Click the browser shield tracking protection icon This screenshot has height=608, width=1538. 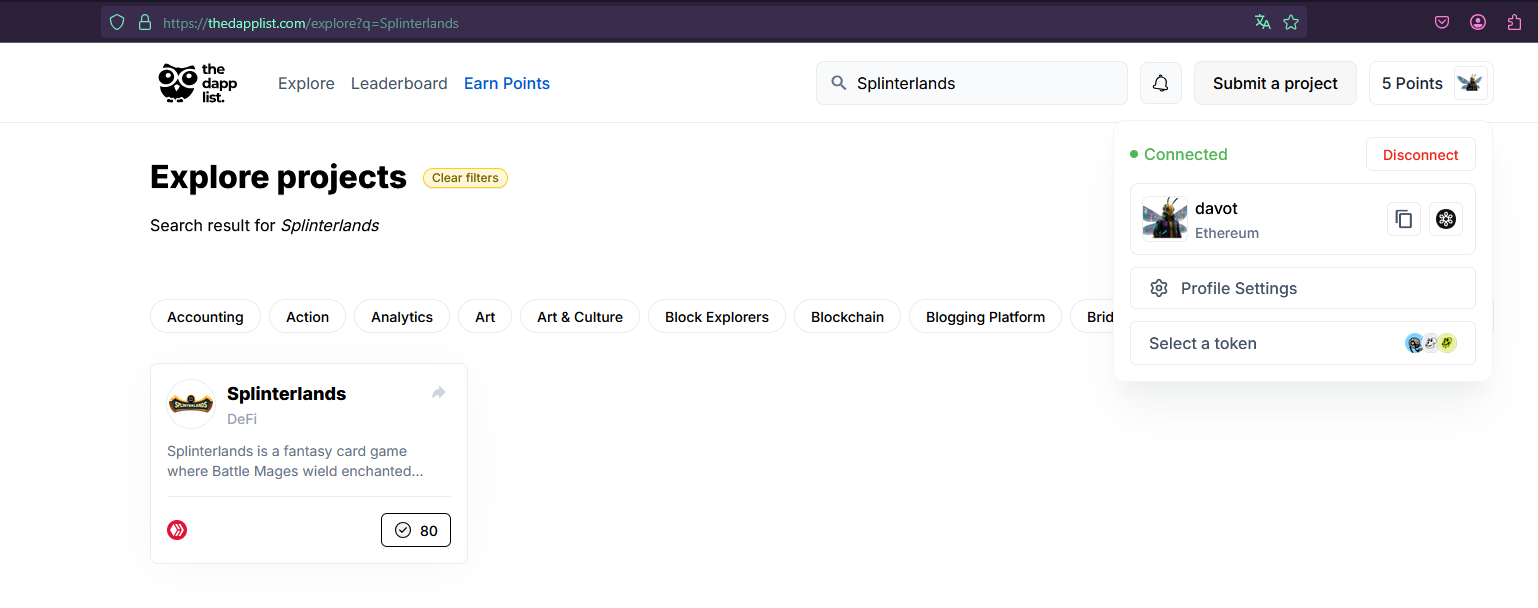tap(117, 22)
